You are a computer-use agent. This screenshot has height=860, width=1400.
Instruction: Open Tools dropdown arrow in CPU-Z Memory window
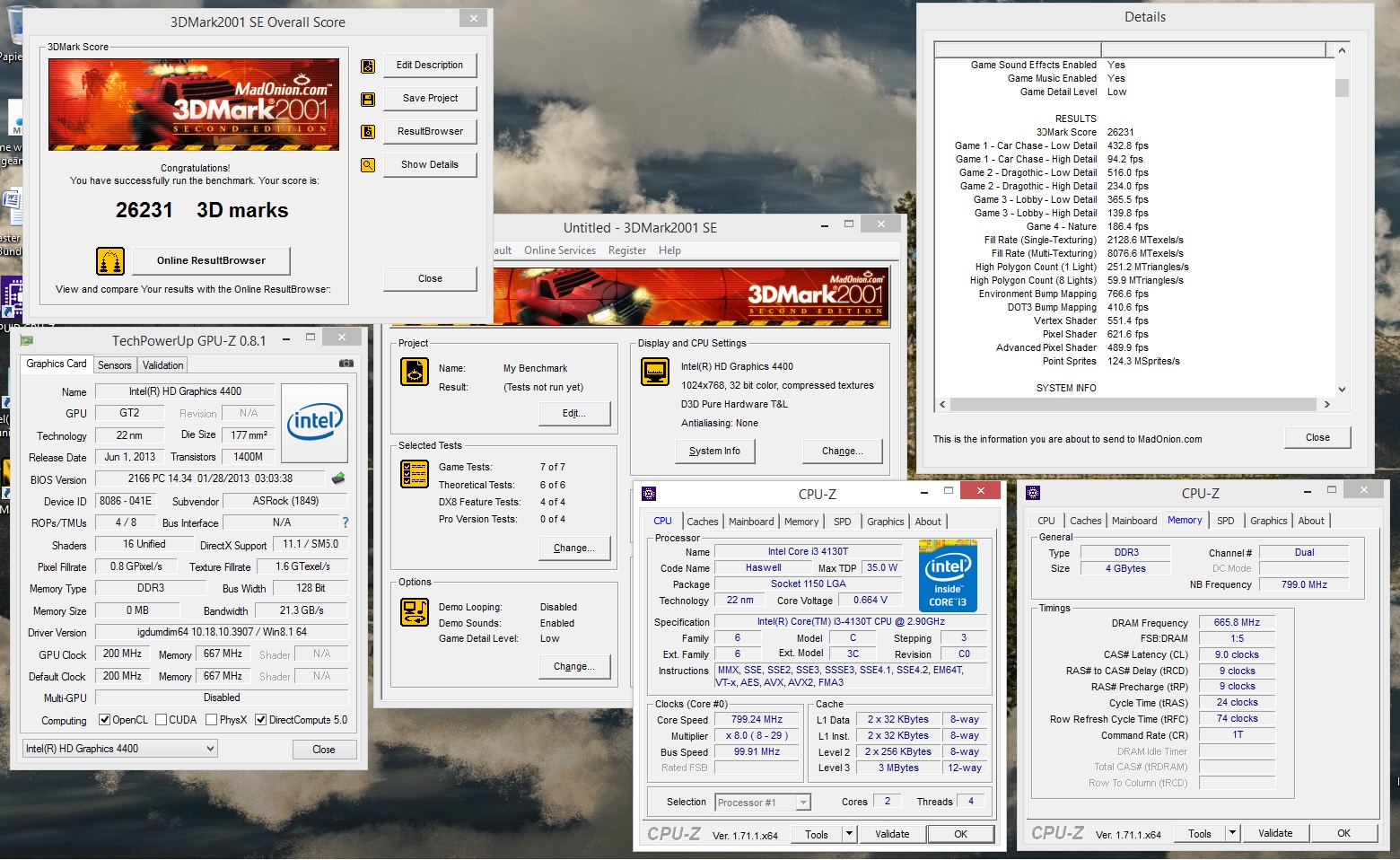1232,833
